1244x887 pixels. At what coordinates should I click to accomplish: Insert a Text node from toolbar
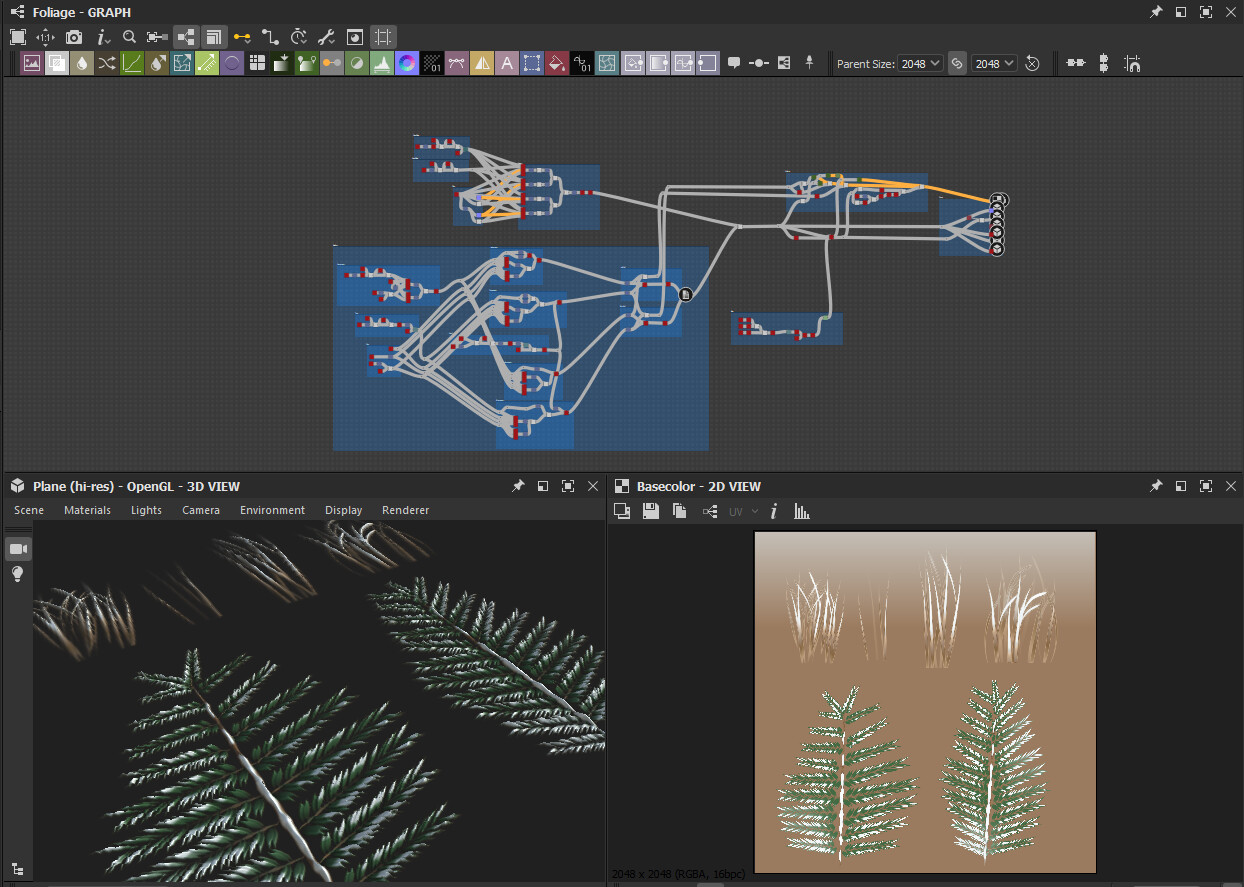coord(507,63)
